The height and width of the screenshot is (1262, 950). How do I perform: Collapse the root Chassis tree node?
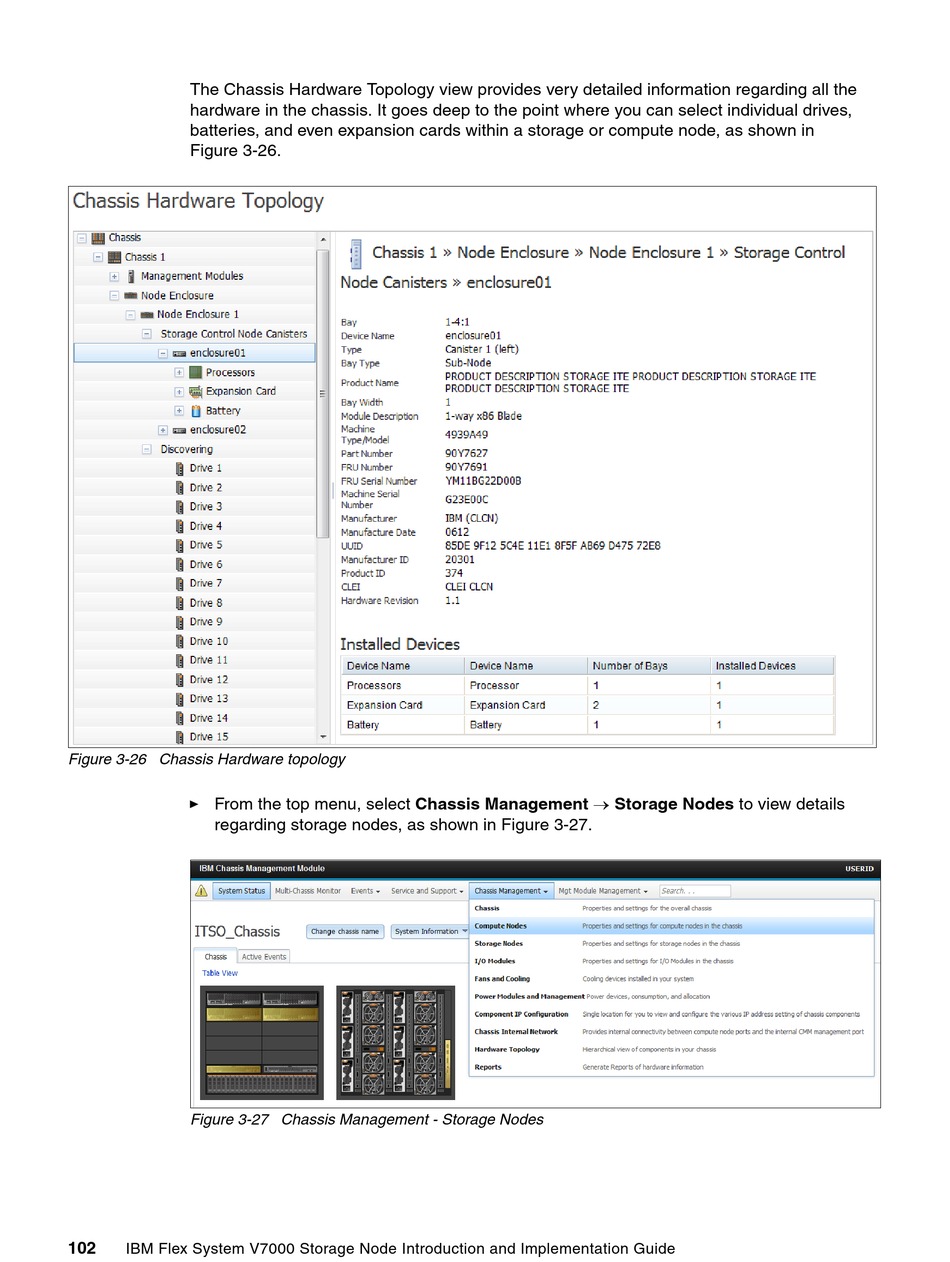point(82,238)
